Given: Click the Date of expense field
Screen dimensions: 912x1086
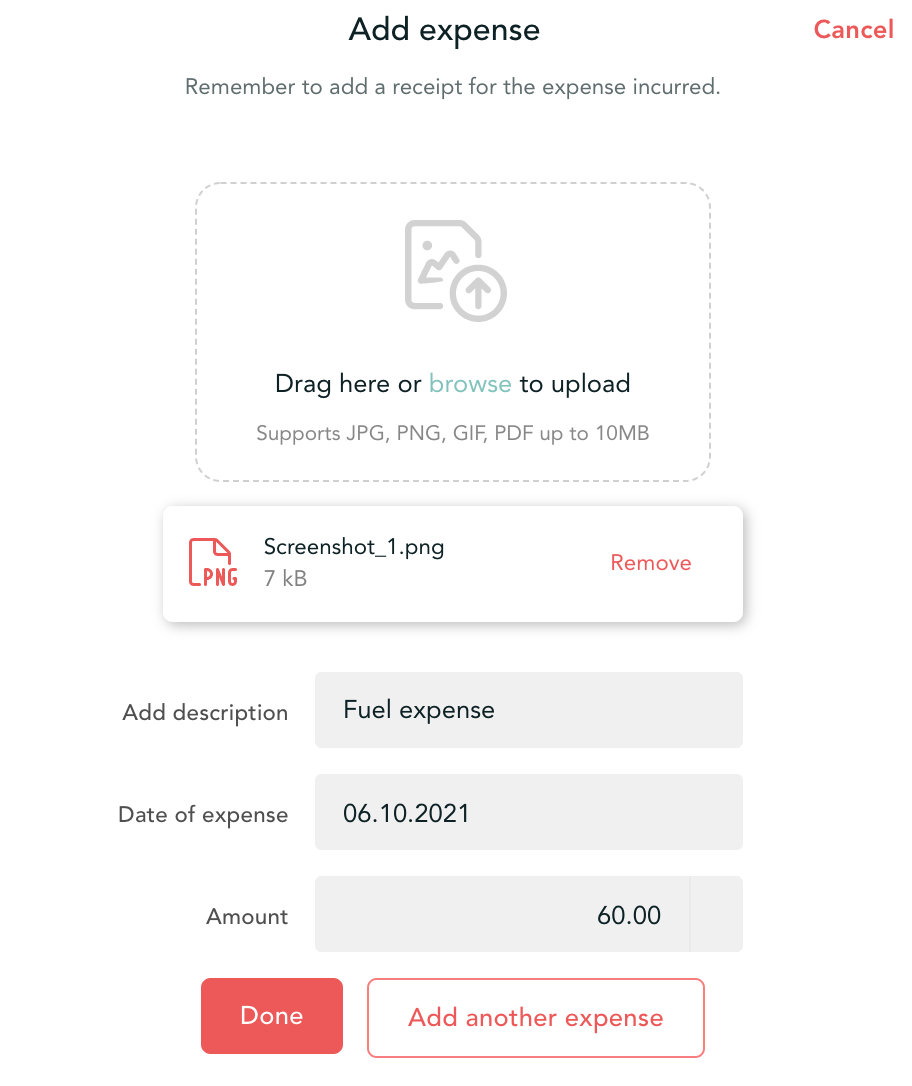Looking at the screenshot, I should point(528,812).
